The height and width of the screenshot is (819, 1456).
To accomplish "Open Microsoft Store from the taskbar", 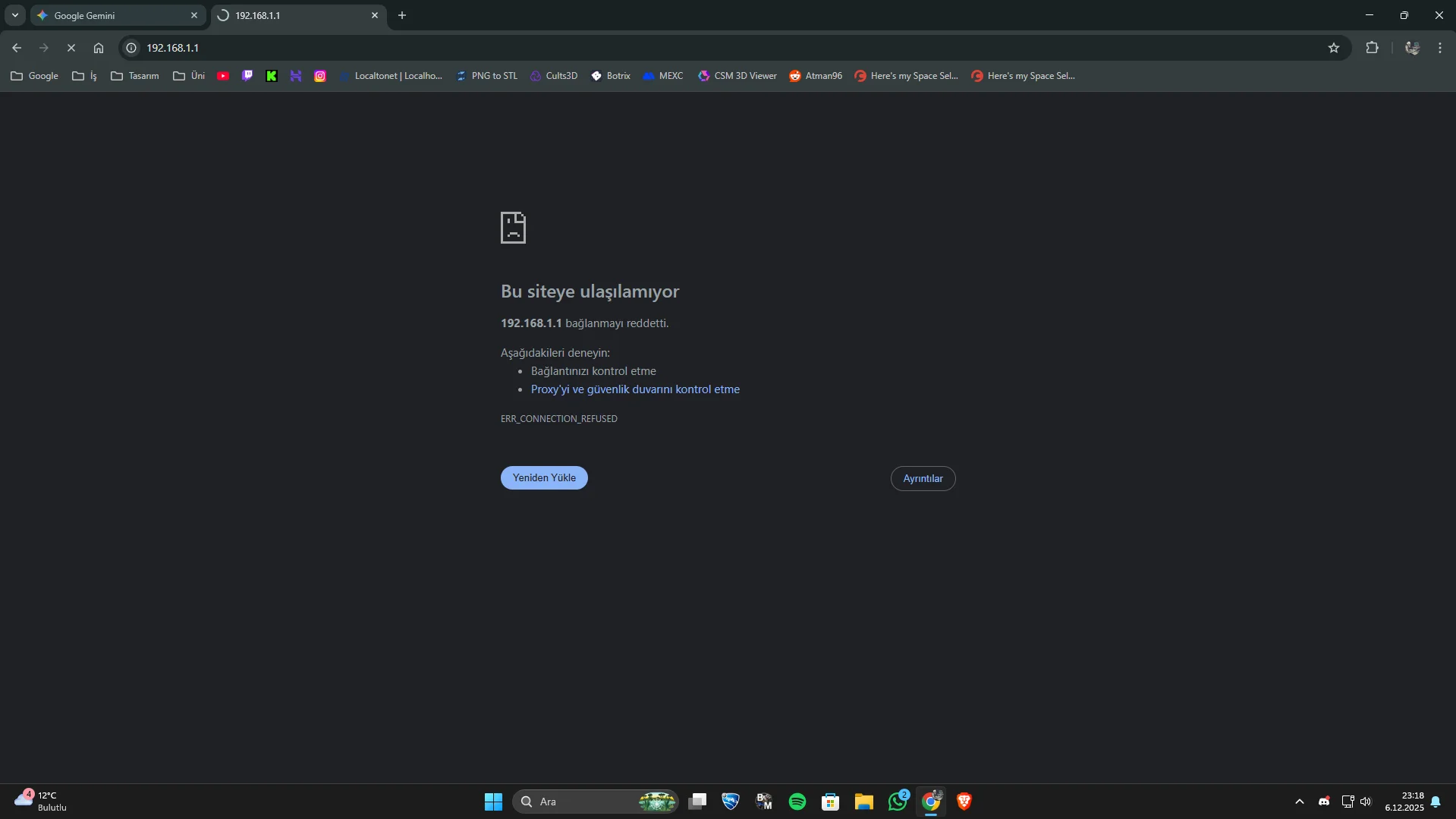I will (831, 802).
